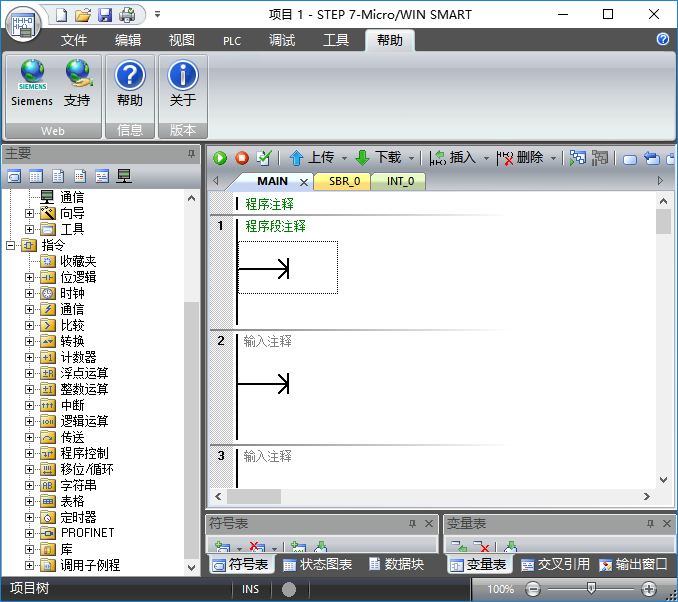The width and height of the screenshot is (678, 602).
Task: Click the Print icon in quick access toolbar
Action: pos(127,15)
